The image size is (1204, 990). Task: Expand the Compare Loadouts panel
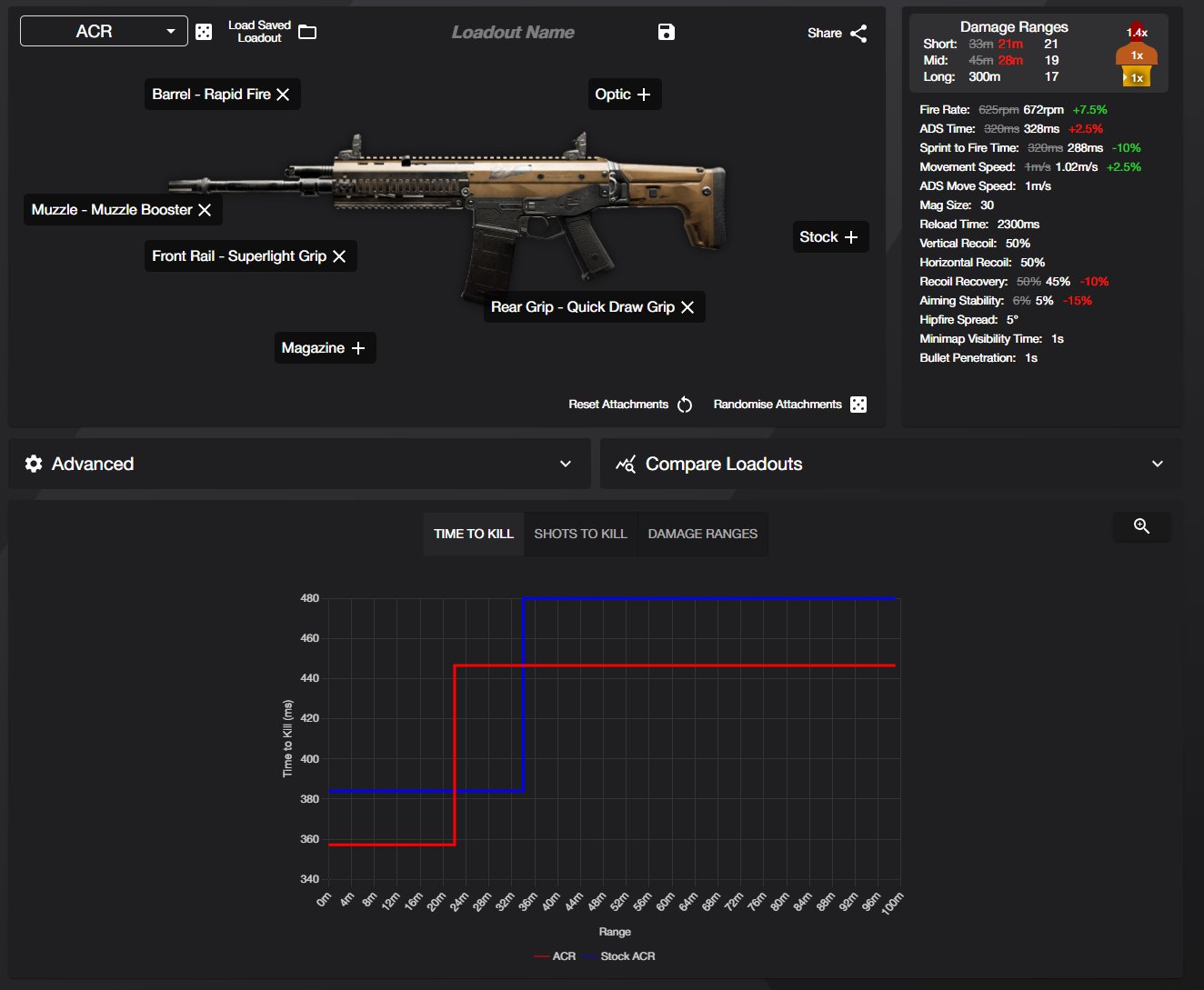(1157, 464)
